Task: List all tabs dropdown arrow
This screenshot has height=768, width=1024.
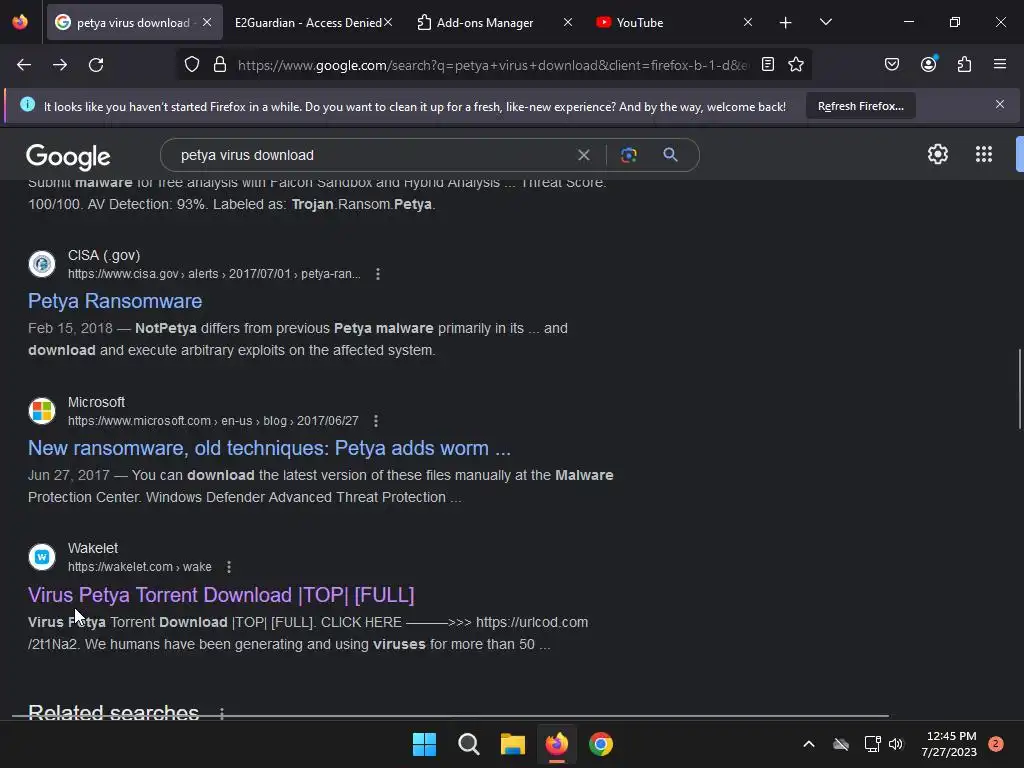Action: pos(825,22)
